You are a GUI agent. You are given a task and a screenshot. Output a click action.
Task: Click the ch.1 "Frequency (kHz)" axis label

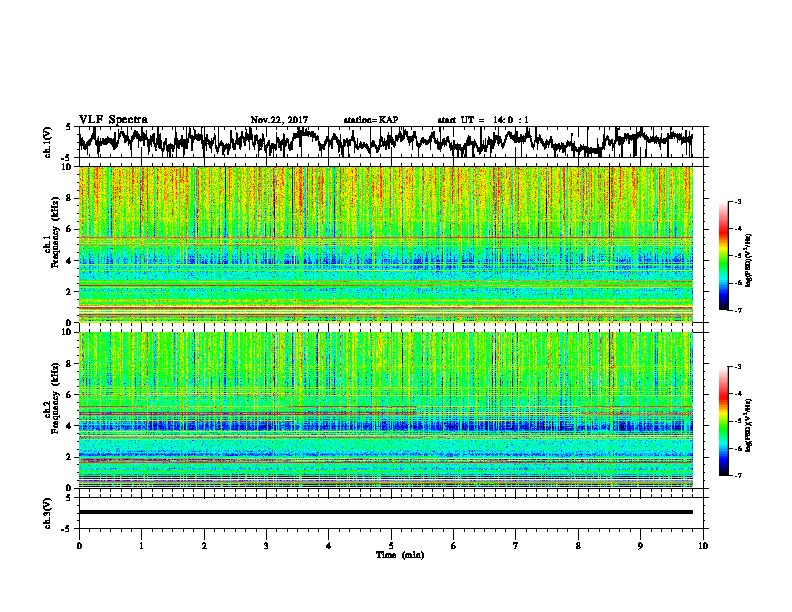[x=55, y=232]
